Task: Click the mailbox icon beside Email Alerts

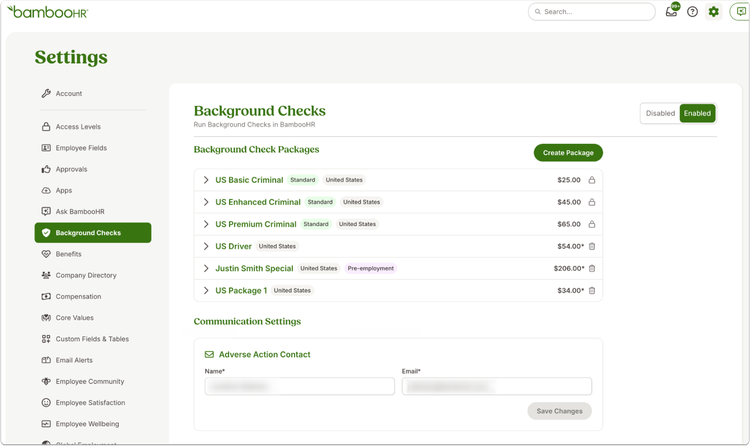Action: [x=46, y=360]
